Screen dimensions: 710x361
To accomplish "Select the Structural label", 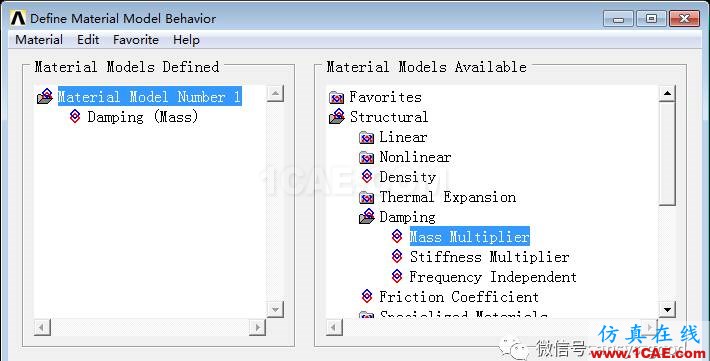I will click(389, 117).
